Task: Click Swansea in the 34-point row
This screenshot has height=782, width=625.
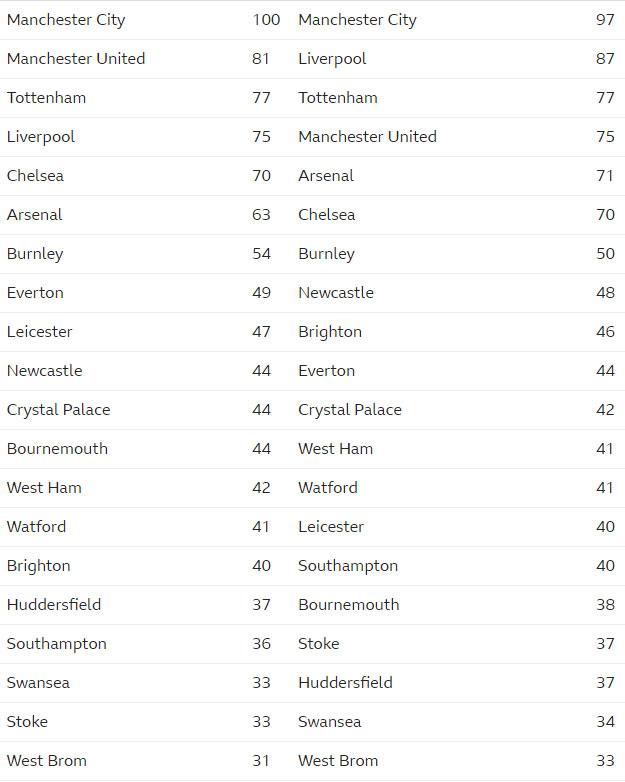Action: pyautogui.click(x=330, y=722)
